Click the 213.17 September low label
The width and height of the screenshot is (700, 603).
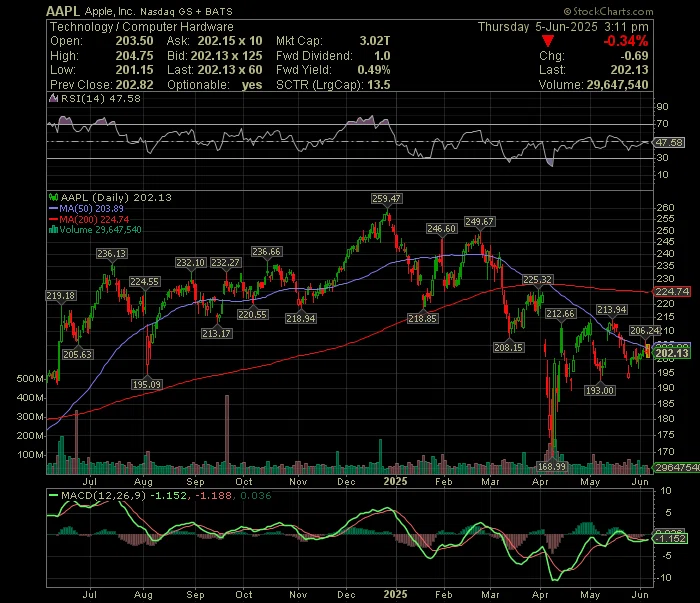217,333
